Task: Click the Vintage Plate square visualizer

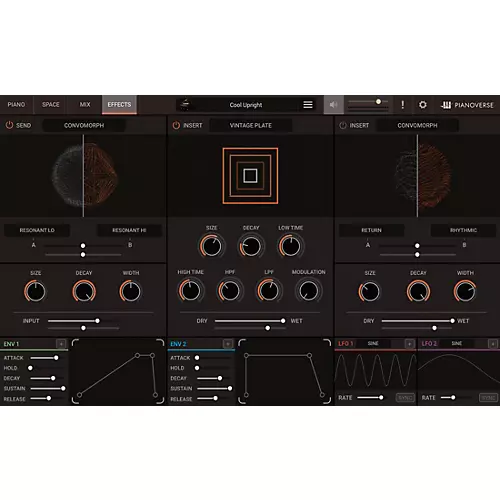Action: coord(250,176)
